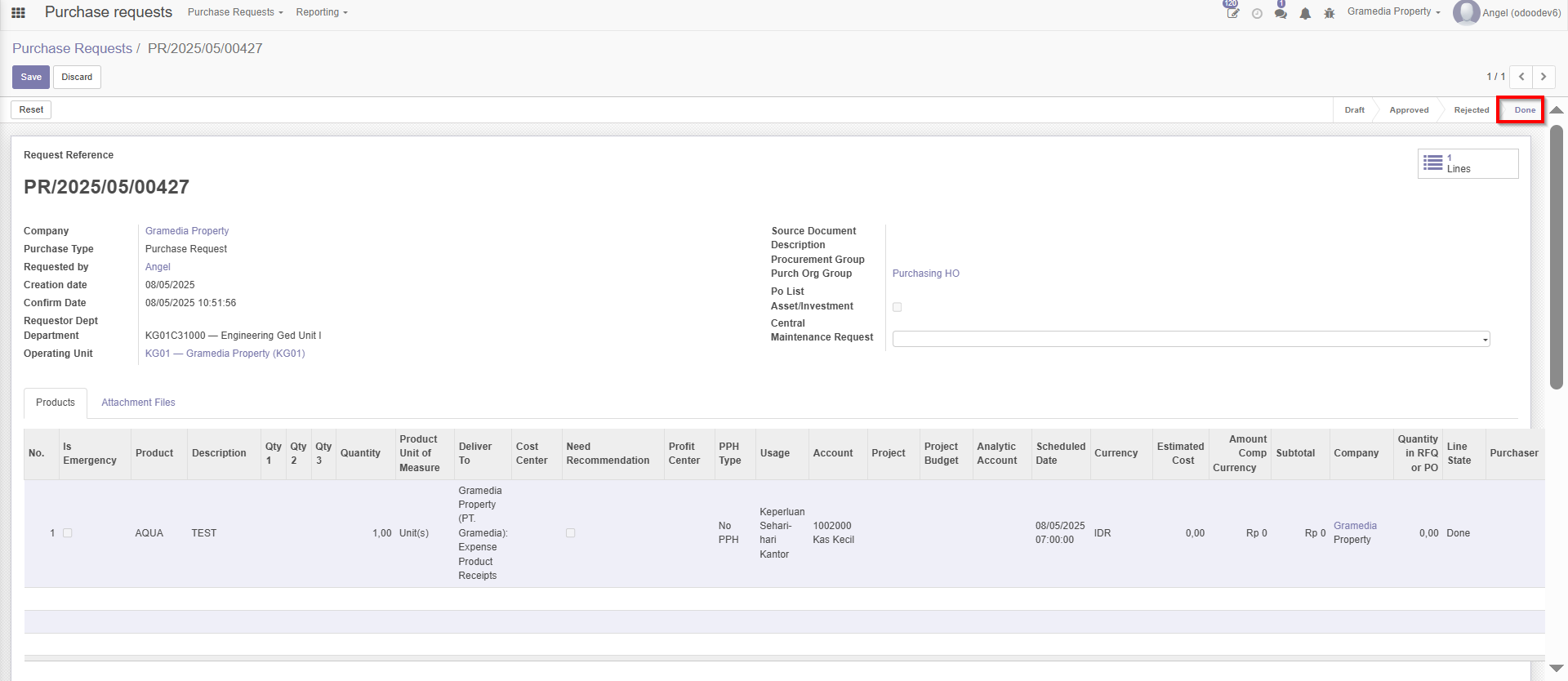
Task: Save the purchase request
Action: click(x=31, y=77)
